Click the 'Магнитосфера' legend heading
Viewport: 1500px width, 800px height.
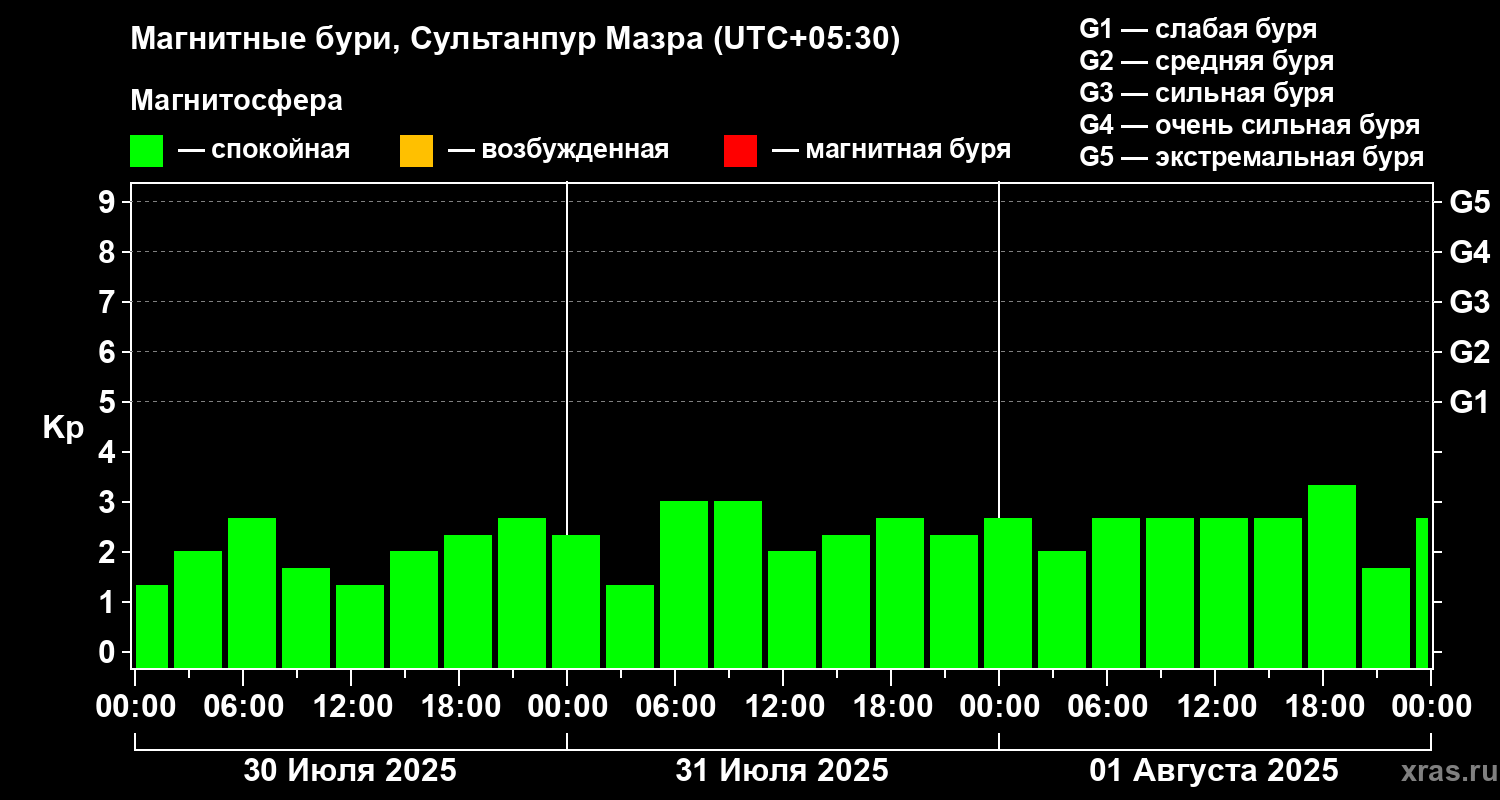[x=237, y=101]
